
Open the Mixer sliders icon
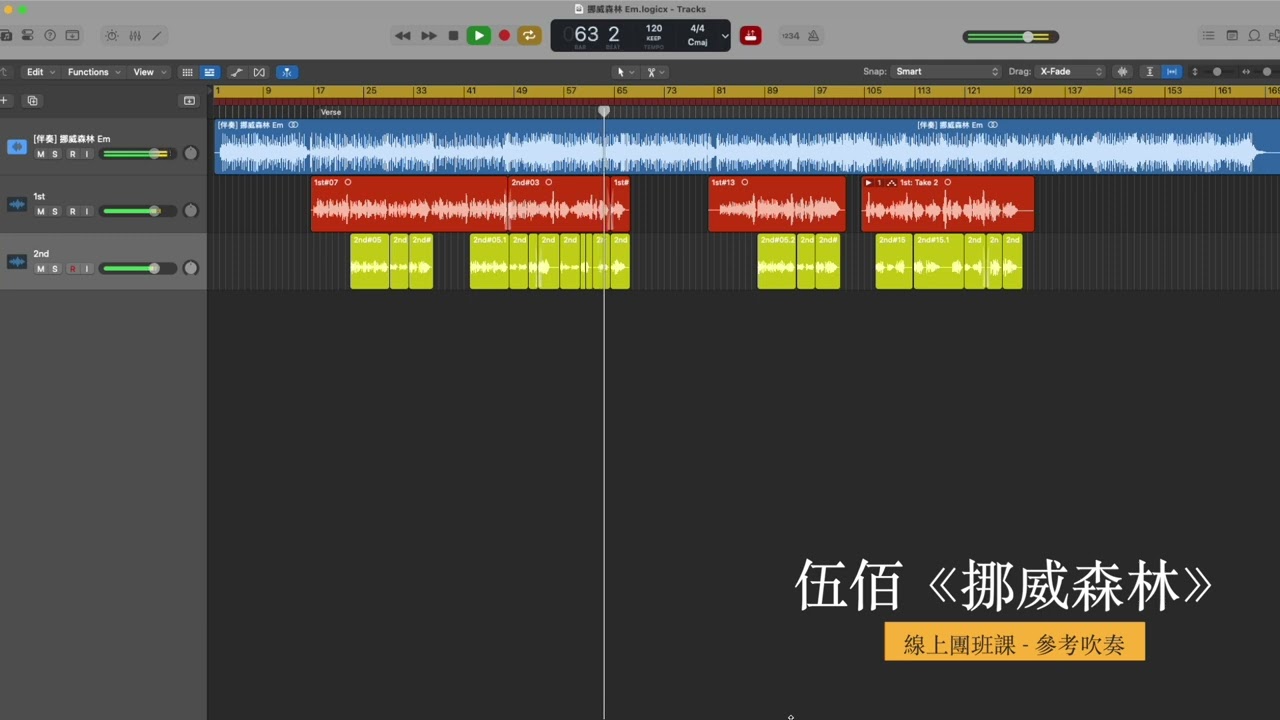[x=134, y=36]
